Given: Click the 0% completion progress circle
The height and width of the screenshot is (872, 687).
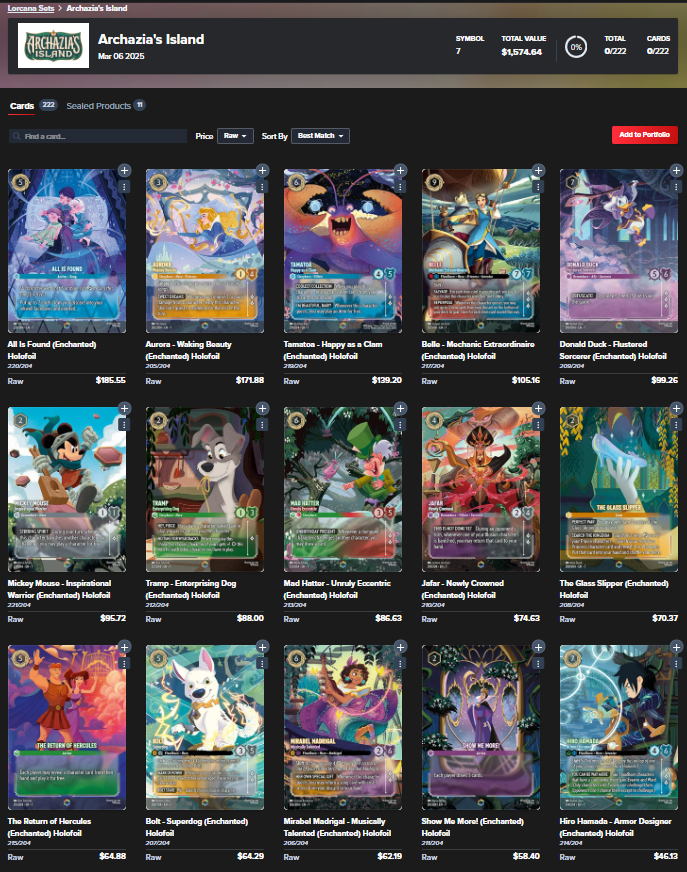Looking at the screenshot, I should point(576,47).
